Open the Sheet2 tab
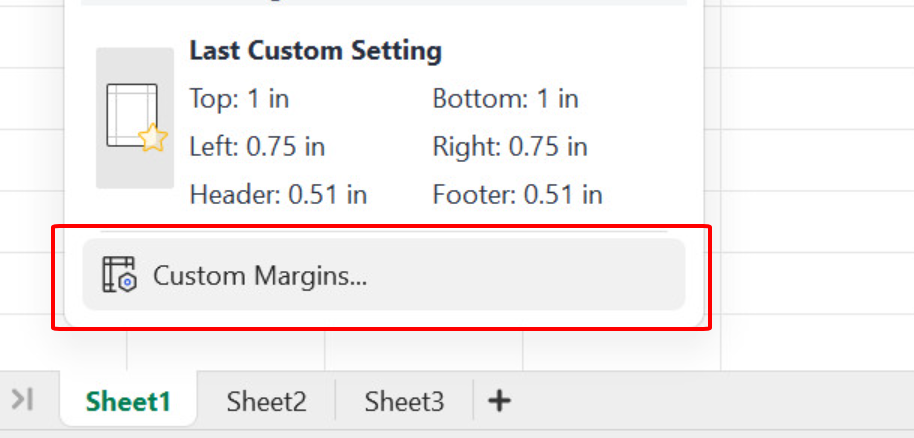 click(266, 402)
